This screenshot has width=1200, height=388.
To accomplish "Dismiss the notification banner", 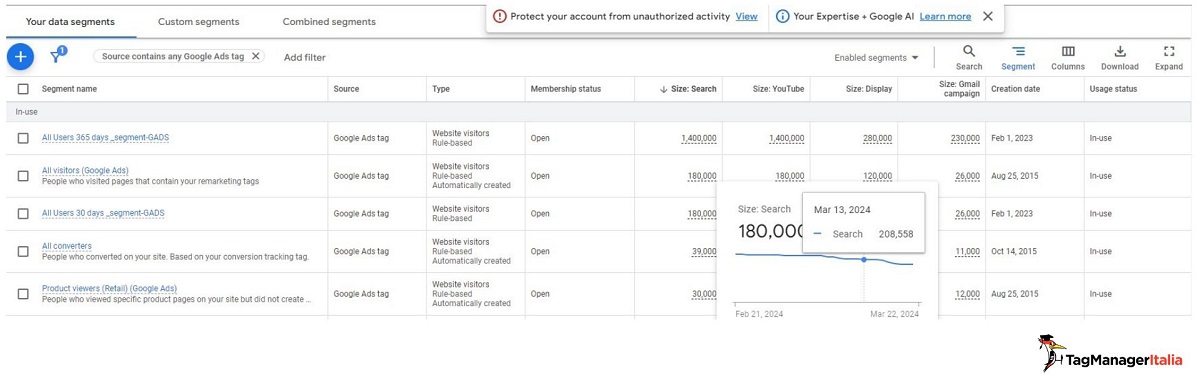I will click(x=988, y=16).
